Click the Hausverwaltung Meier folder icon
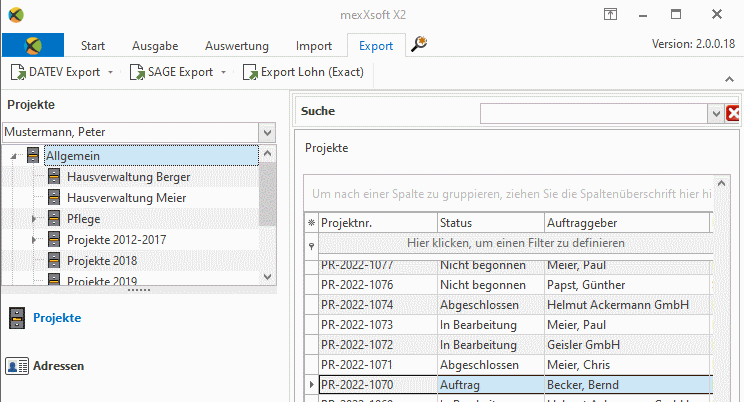Screen dimensions: 744x402 click(54, 197)
